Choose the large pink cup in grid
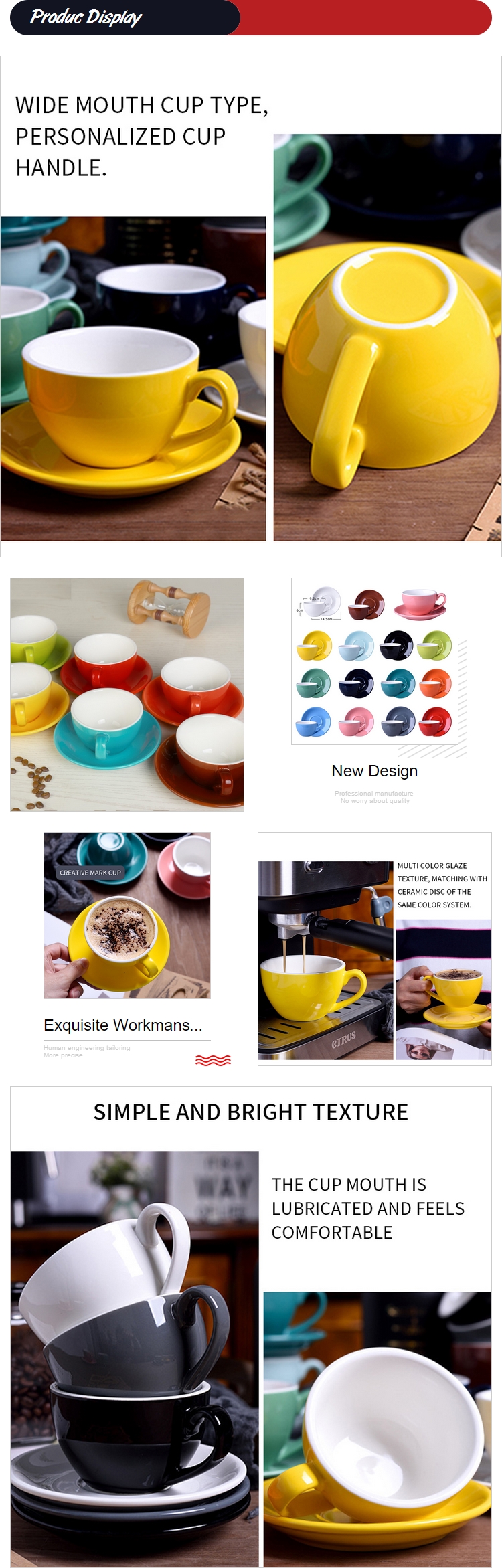The height and width of the screenshot is (1568, 502). coord(420,604)
